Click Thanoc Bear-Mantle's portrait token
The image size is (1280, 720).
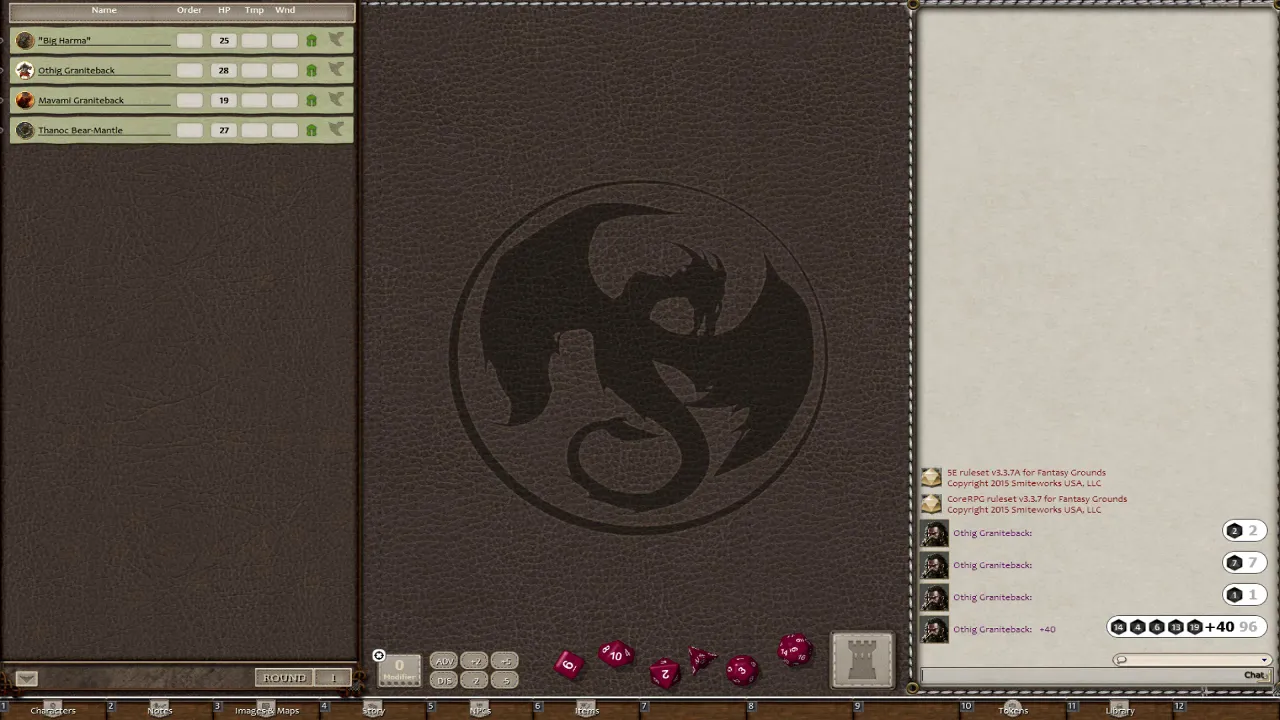click(x=25, y=130)
